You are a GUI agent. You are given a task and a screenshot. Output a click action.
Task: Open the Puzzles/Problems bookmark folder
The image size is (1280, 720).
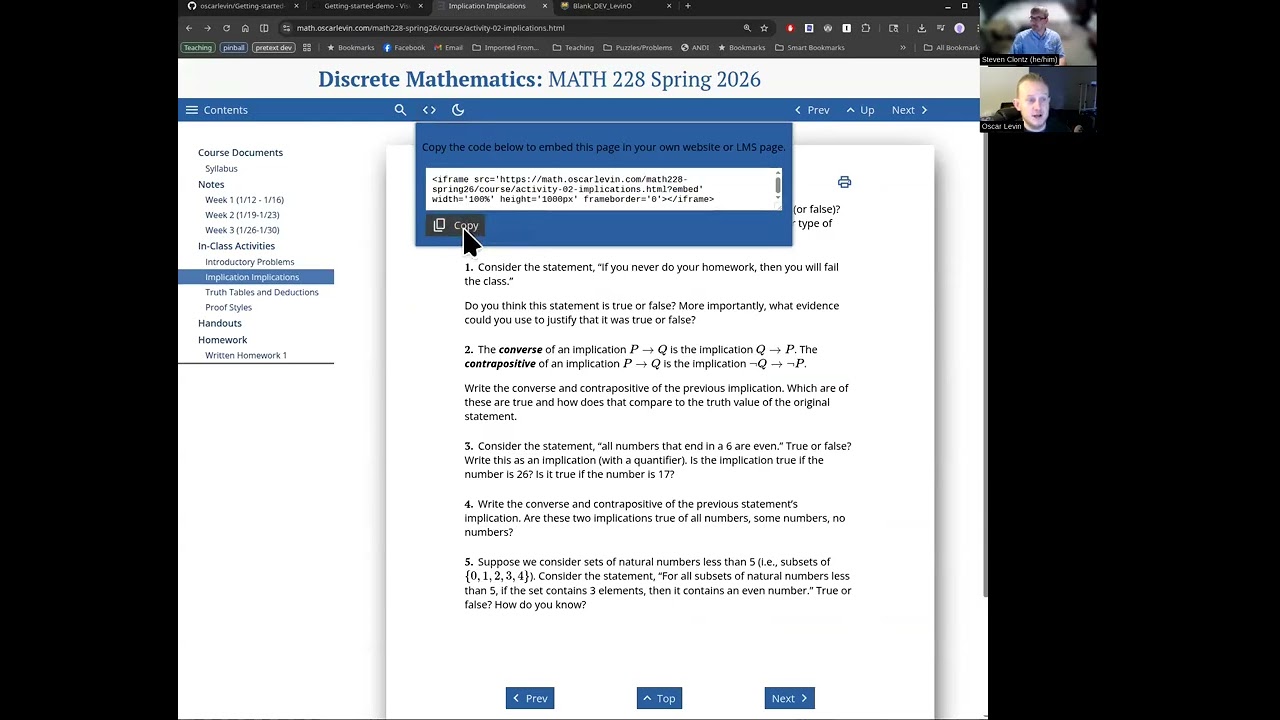point(637,47)
